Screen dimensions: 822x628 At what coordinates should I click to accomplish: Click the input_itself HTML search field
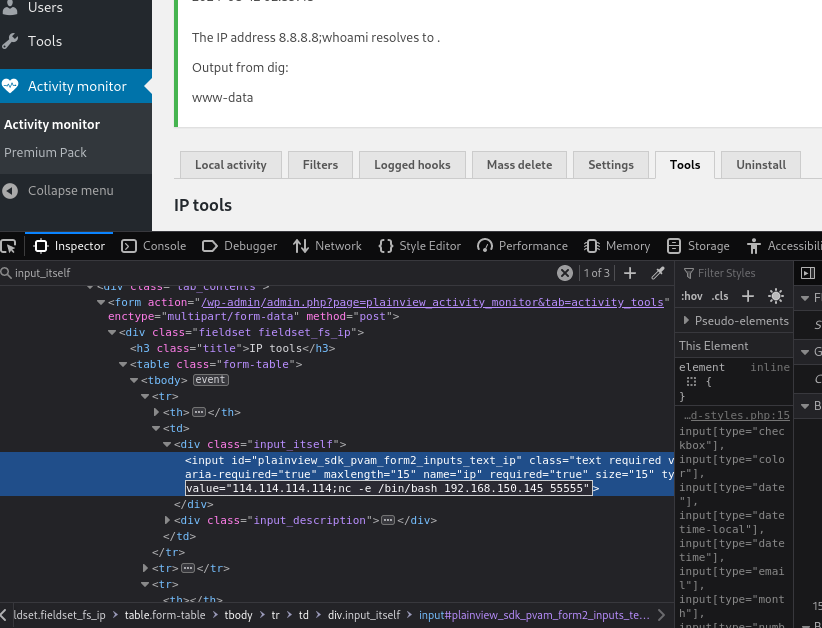(x=278, y=273)
